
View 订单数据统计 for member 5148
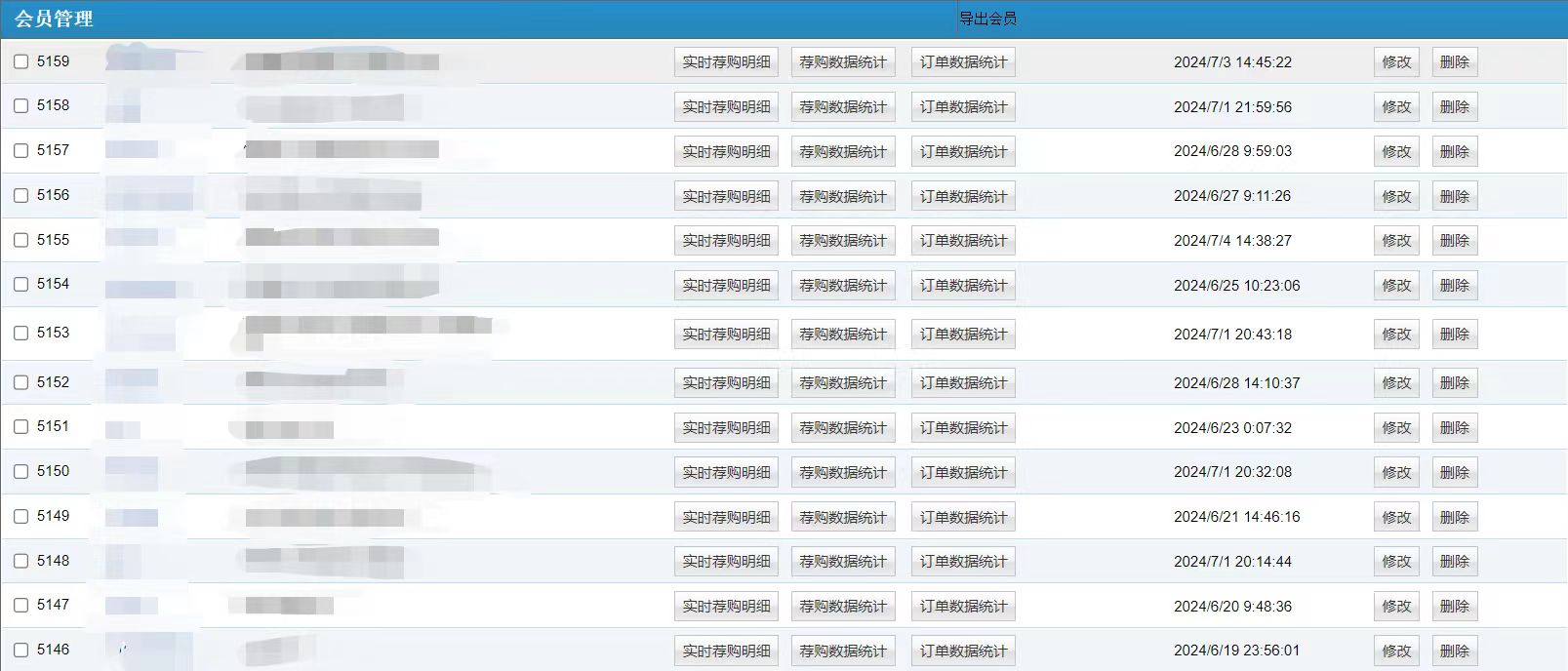click(x=963, y=562)
